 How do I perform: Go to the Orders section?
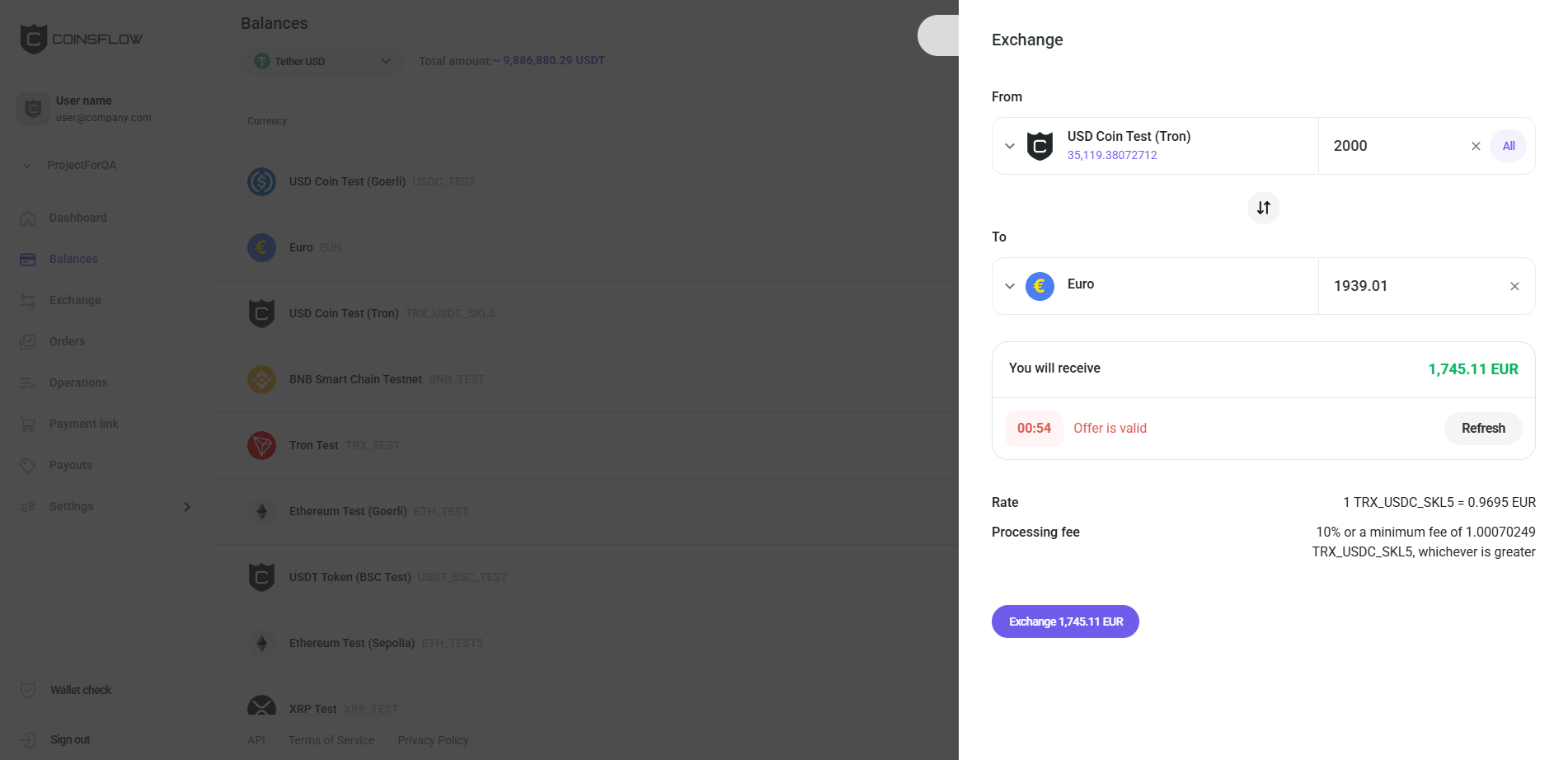(67, 341)
